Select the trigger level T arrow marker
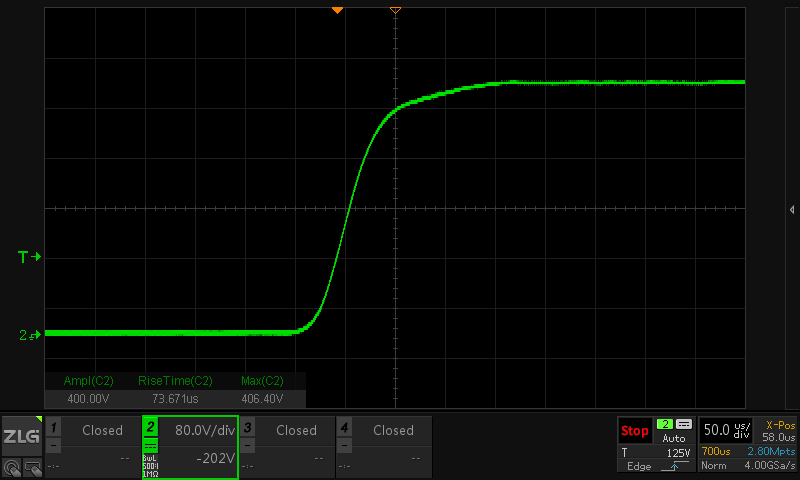This screenshot has width=800, height=480. click(29, 257)
